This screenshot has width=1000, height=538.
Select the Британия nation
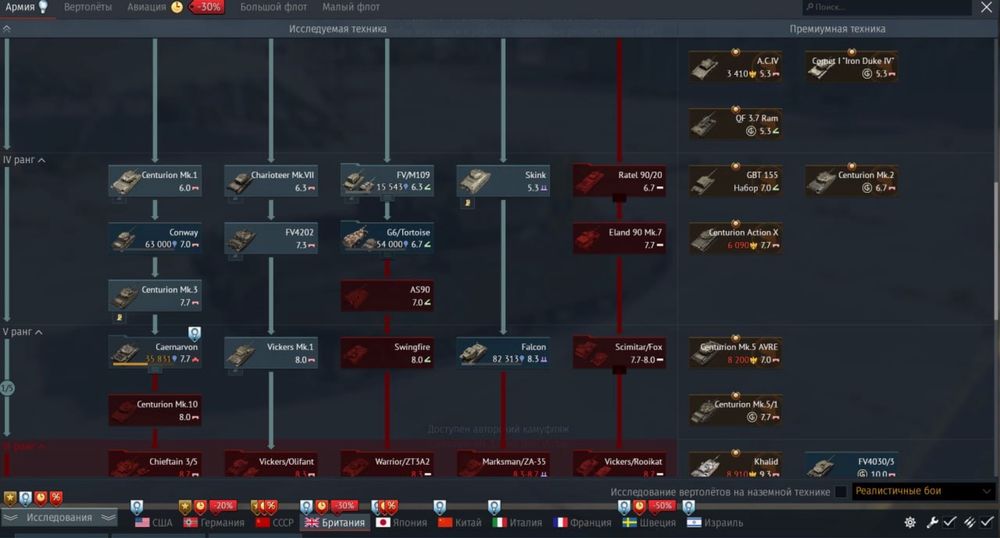click(335, 523)
